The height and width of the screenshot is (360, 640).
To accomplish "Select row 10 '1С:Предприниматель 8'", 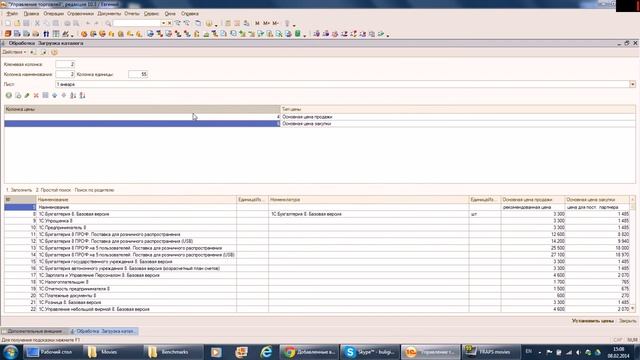I will [317, 228].
